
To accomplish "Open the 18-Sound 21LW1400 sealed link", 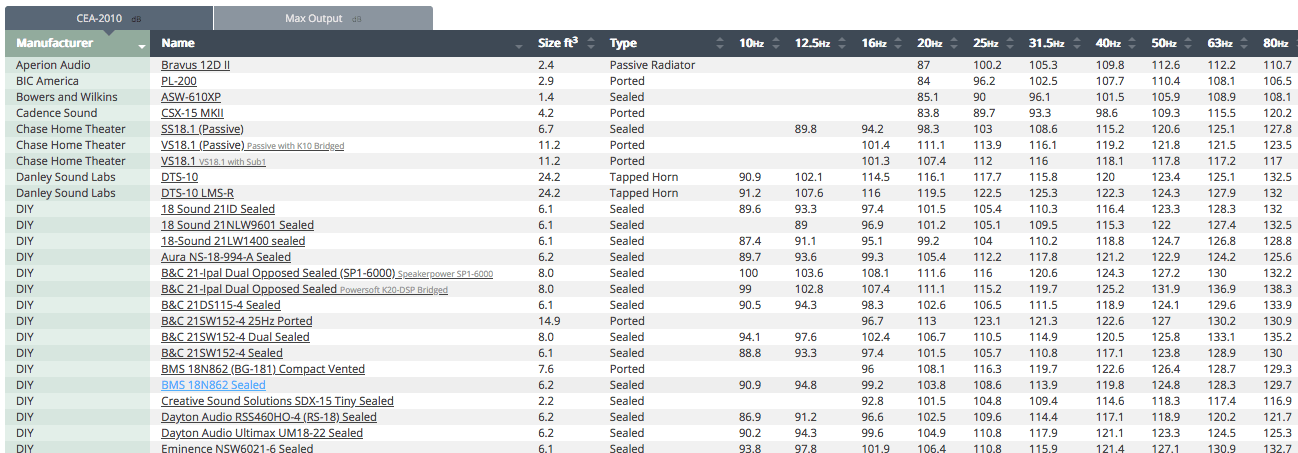I will pyautogui.click(x=233, y=241).
